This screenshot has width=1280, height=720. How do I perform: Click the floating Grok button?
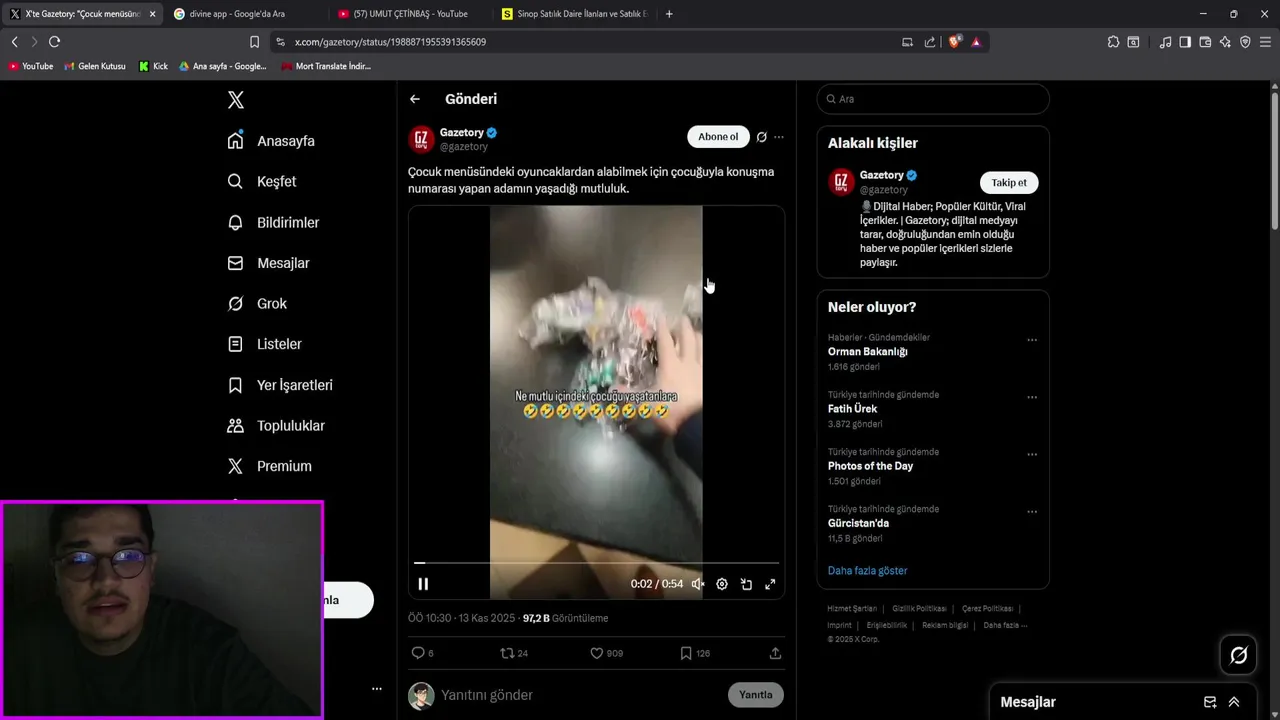click(1239, 655)
